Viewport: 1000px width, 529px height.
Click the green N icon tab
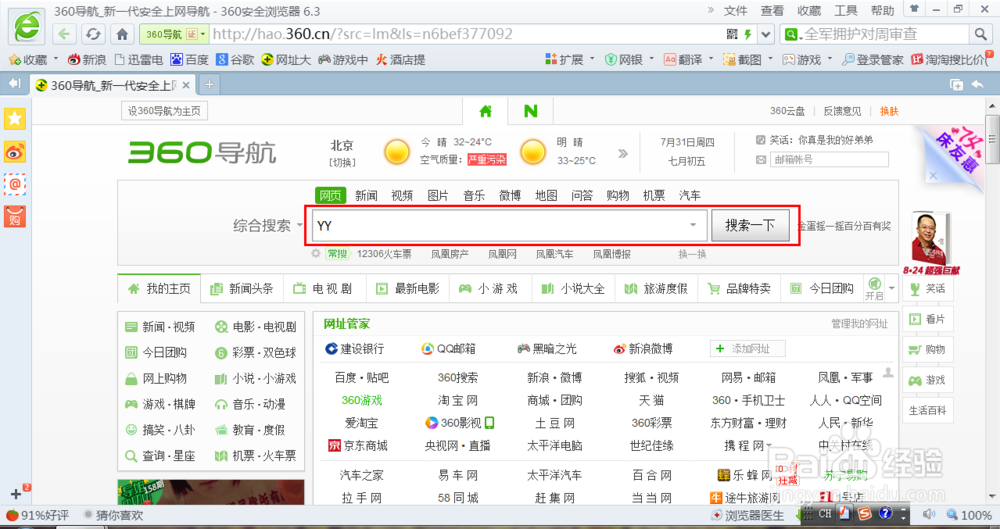[x=531, y=111]
